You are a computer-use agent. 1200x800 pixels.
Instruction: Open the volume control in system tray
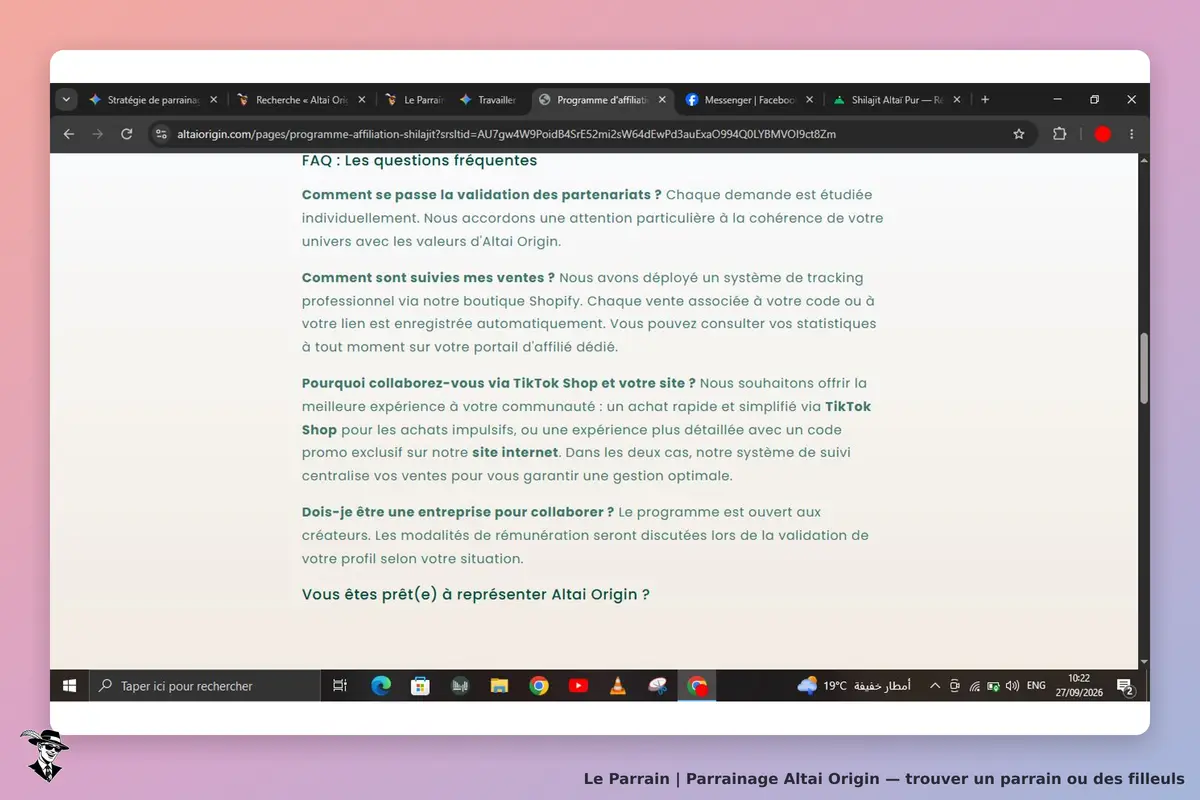pos(1012,686)
